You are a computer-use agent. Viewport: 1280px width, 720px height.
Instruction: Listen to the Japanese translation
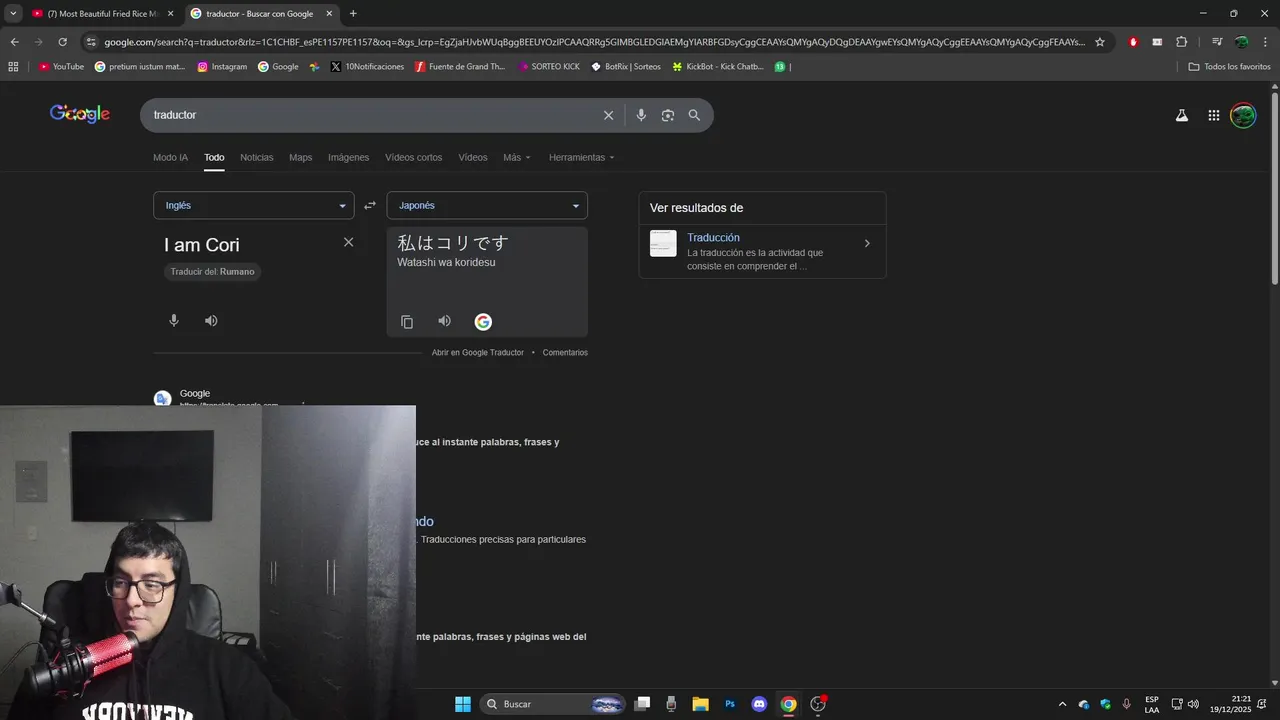click(444, 321)
